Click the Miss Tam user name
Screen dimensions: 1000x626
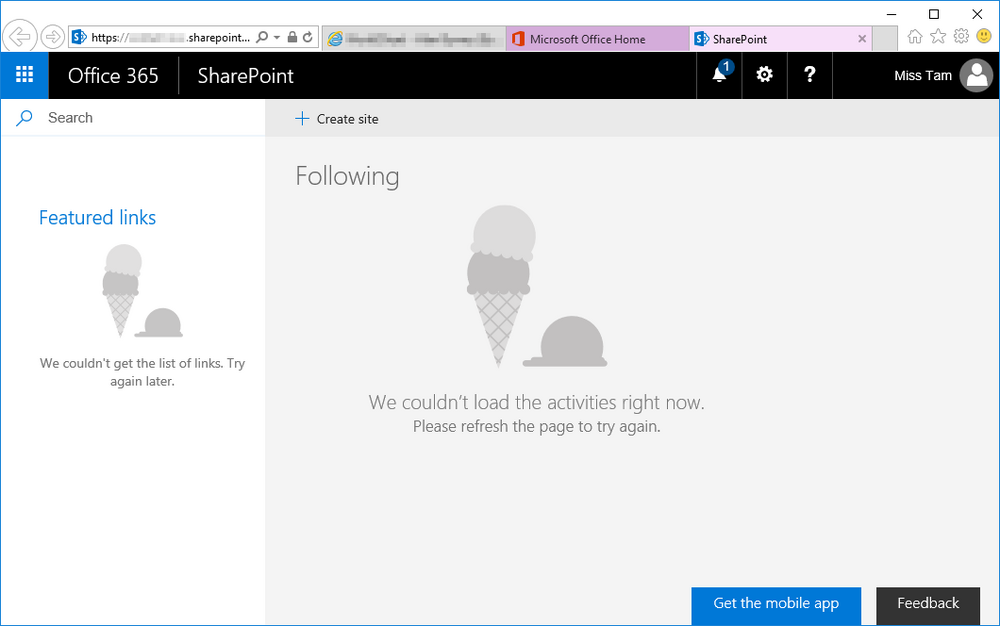coord(923,76)
